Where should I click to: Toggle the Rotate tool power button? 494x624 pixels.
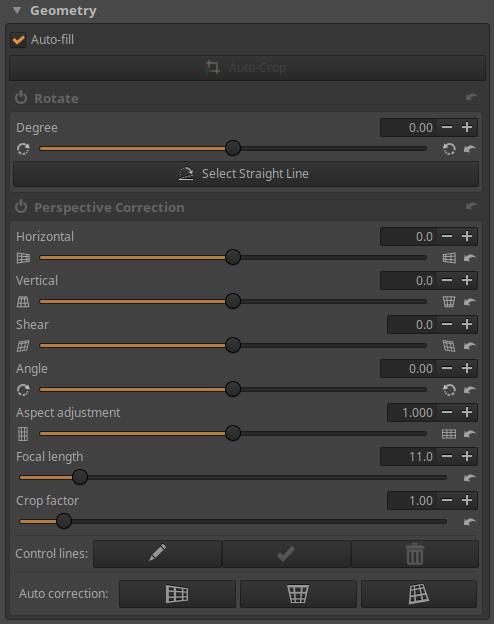point(21,98)
